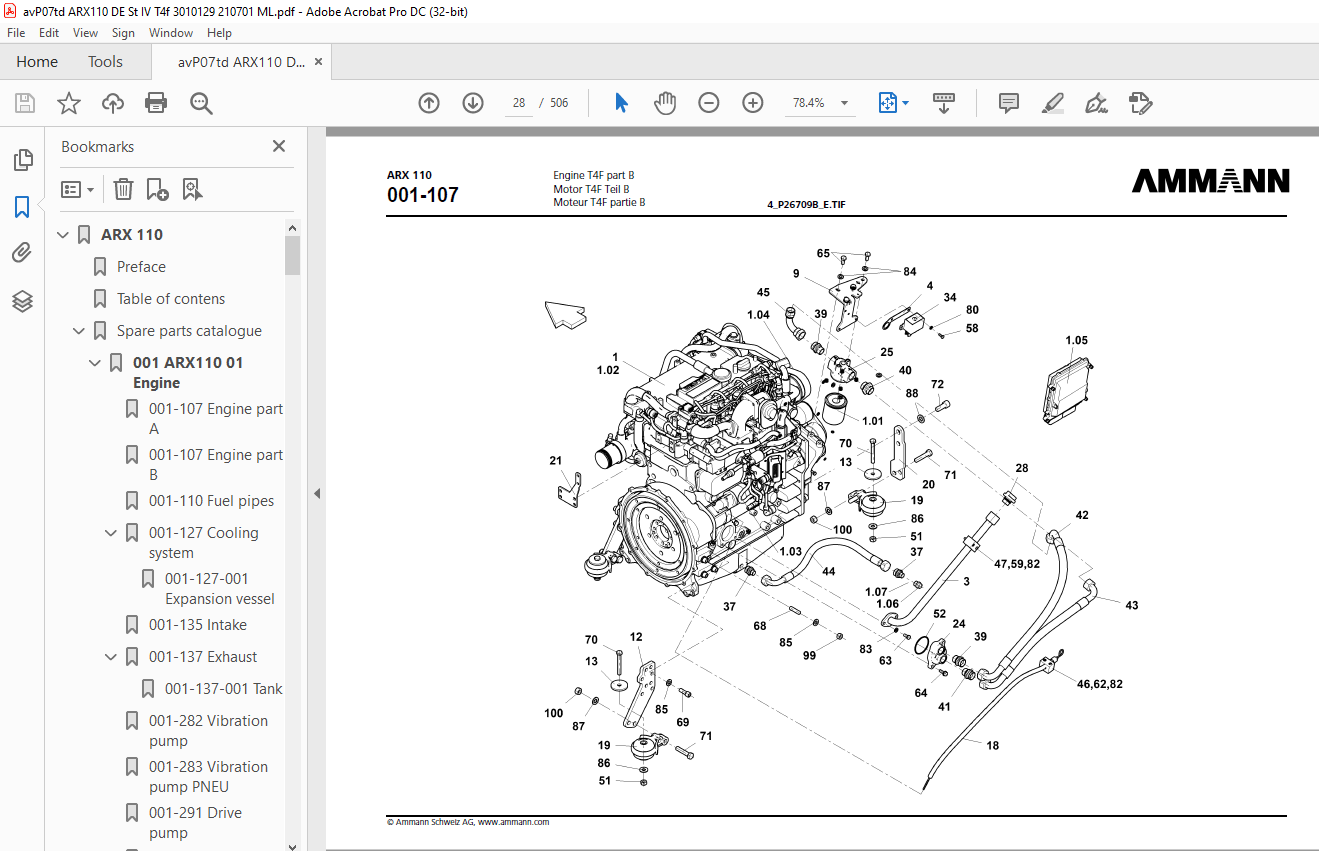The image size is (1319, 851).
Task: Open Page Thumbnails panel in sidebar
Action: [22, 160]
